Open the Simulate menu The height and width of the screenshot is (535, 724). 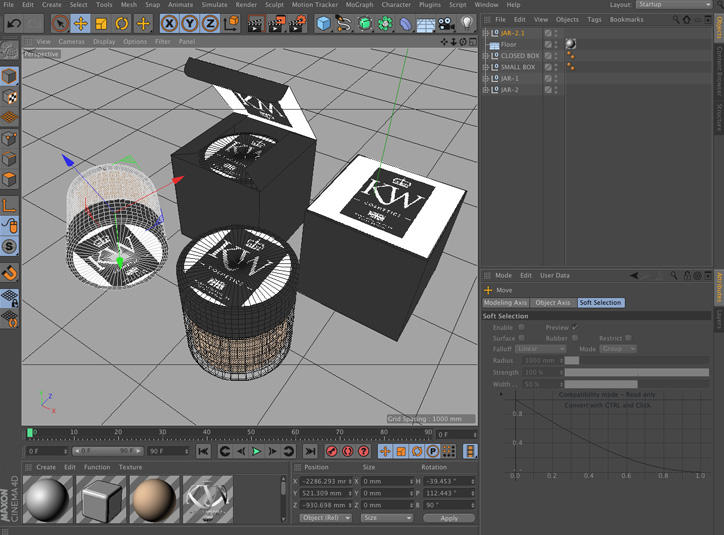coord(214,5)
